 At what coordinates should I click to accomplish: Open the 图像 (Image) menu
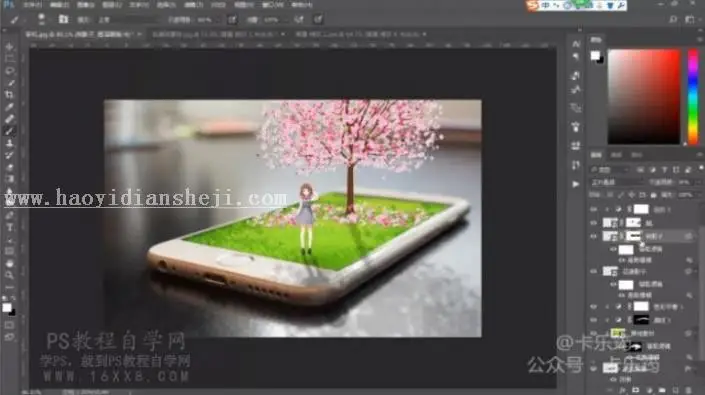(x=85, y=5)
